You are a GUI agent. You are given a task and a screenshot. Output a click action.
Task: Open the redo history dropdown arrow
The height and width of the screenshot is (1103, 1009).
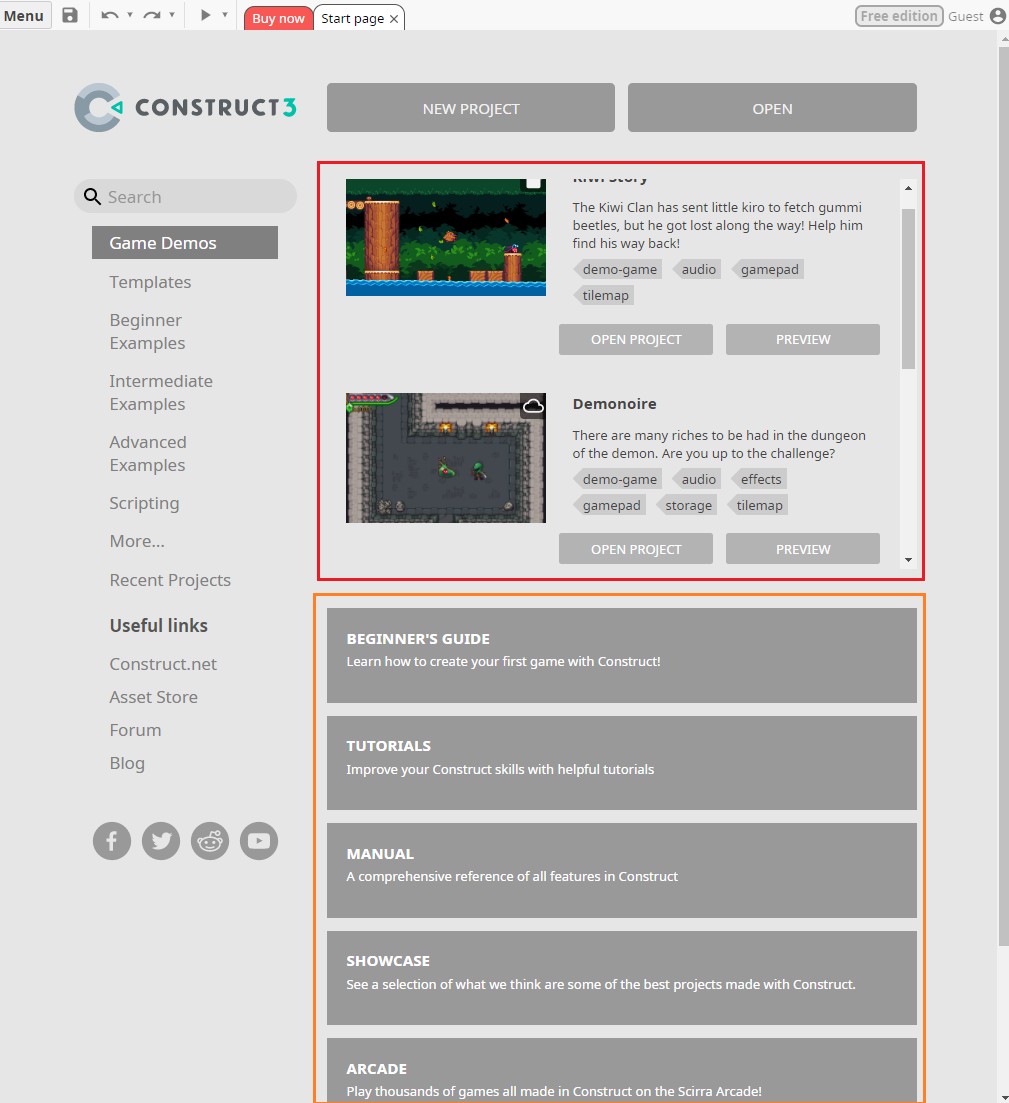coord(172,15)
